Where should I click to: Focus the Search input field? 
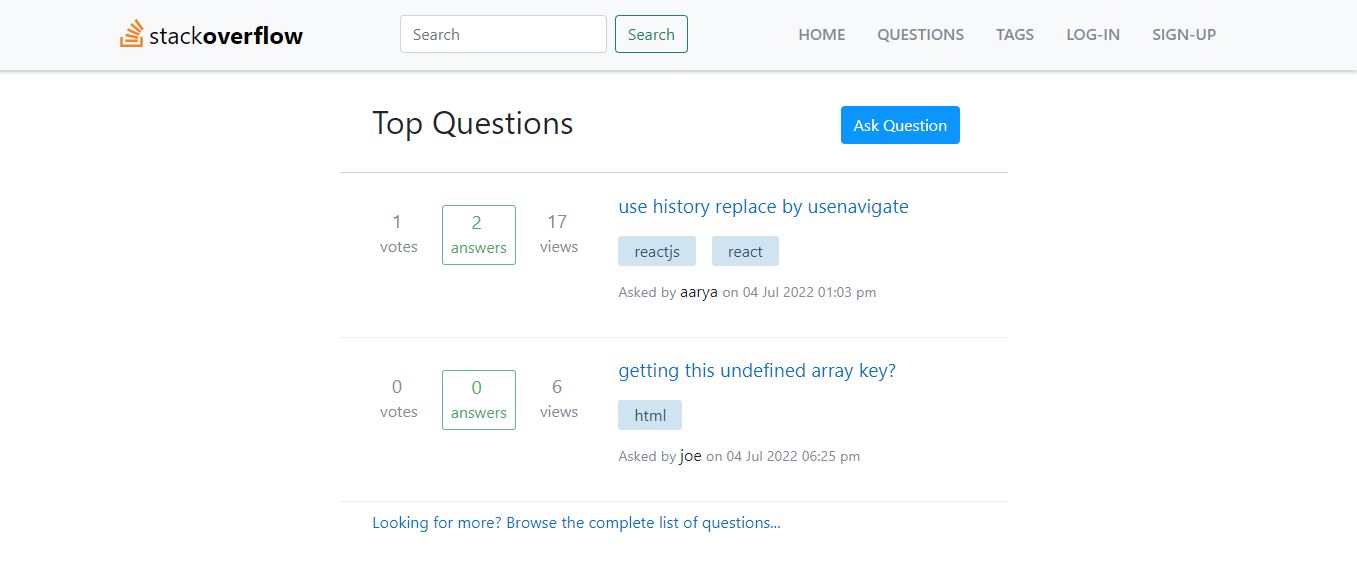click(x=503, y=34)
